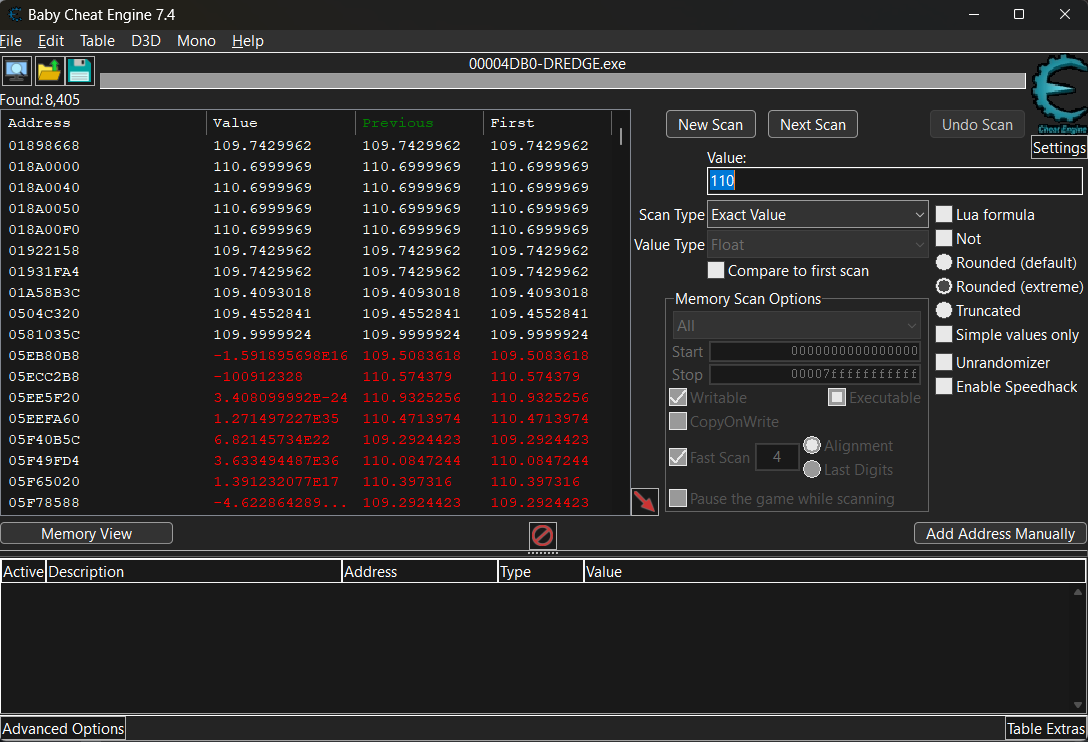The width and height of the screenshot is (1088, 742).
Task: Enable the Lua formula checkbox
Action: 944,214
